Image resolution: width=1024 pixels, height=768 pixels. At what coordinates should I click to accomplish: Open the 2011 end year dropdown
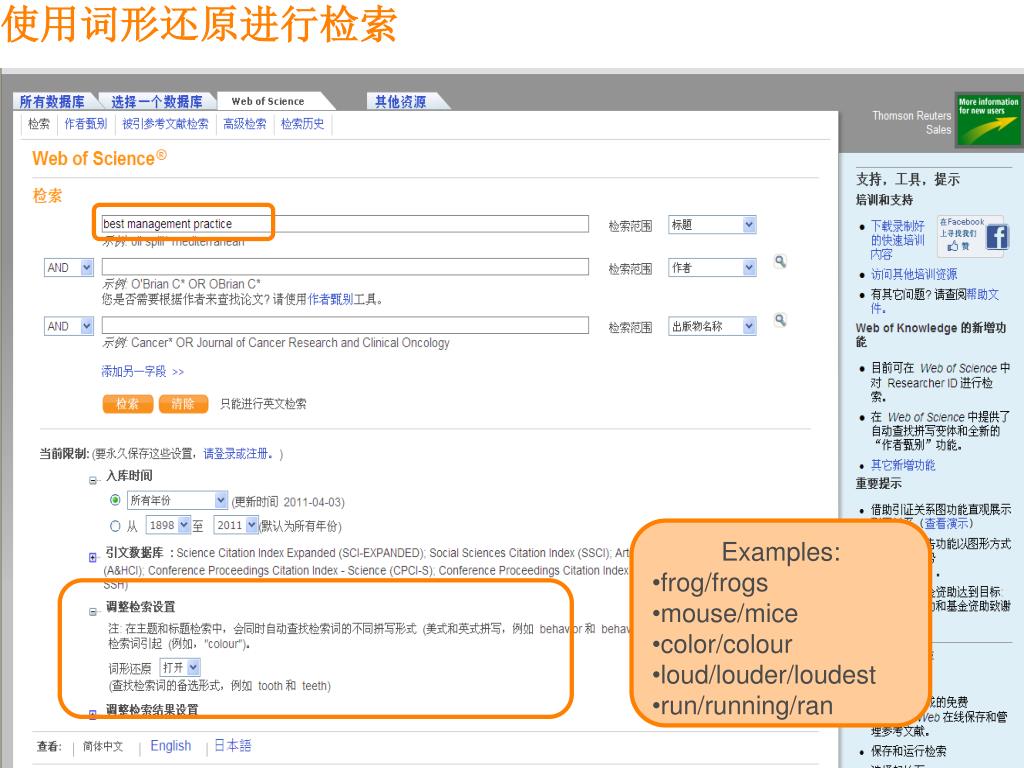pos(236,525)
